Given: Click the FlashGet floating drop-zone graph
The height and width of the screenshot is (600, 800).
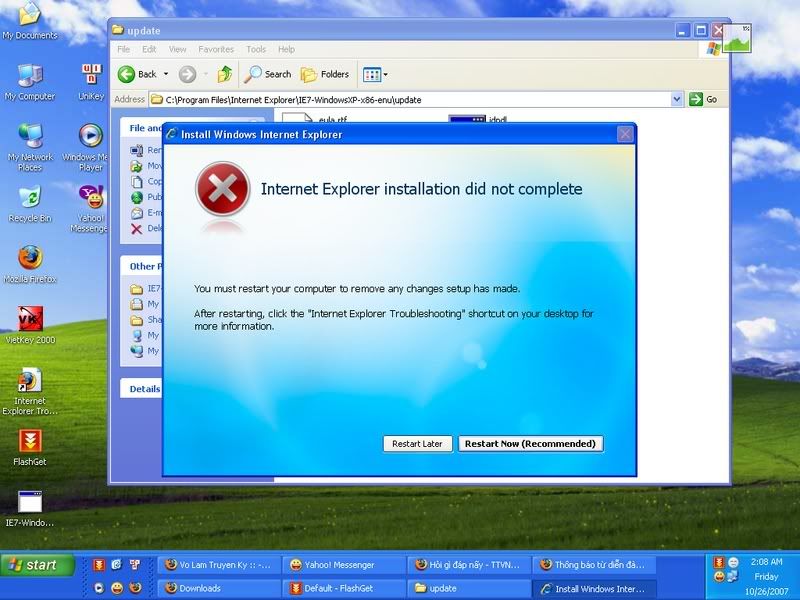Looking at the screenshot, I should (x=736, y=39).
